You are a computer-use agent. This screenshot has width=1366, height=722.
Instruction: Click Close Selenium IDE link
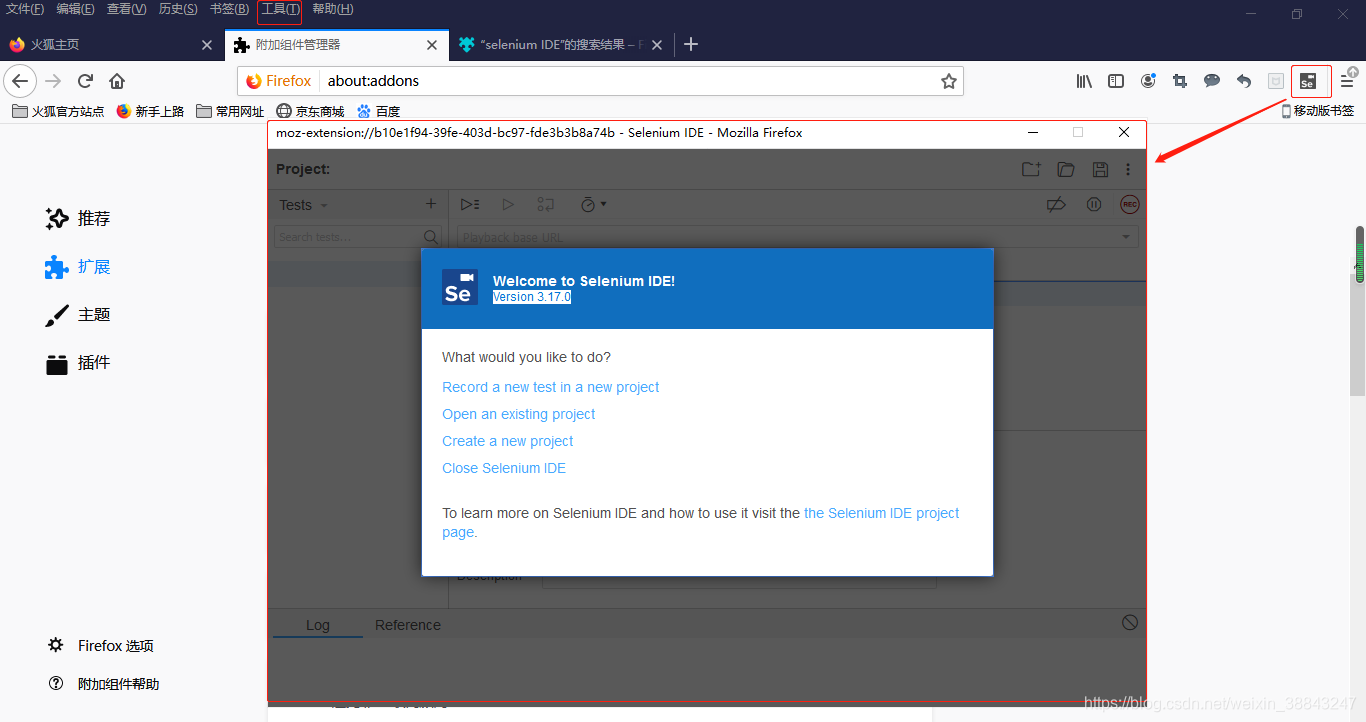coord(504,468)
